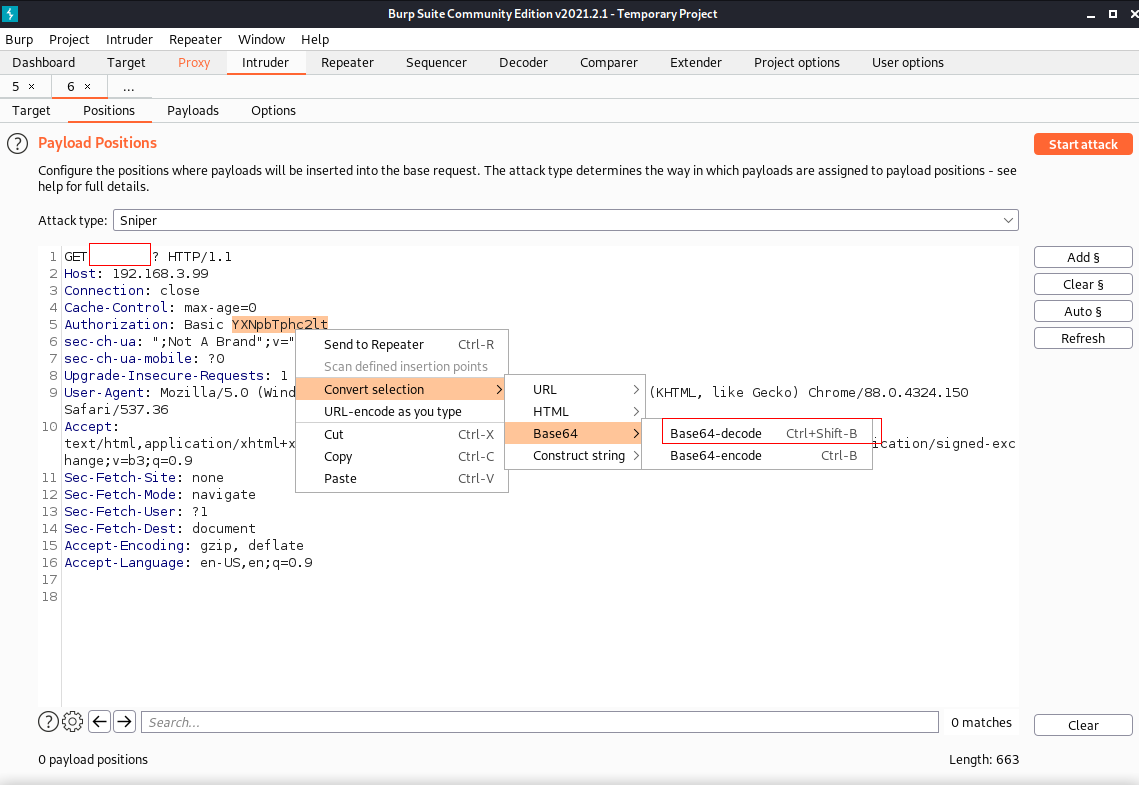Image resolution: width=1139 pixels, height=785 pixels.
Task: Open the Project options tab
Action: point(797,62)
